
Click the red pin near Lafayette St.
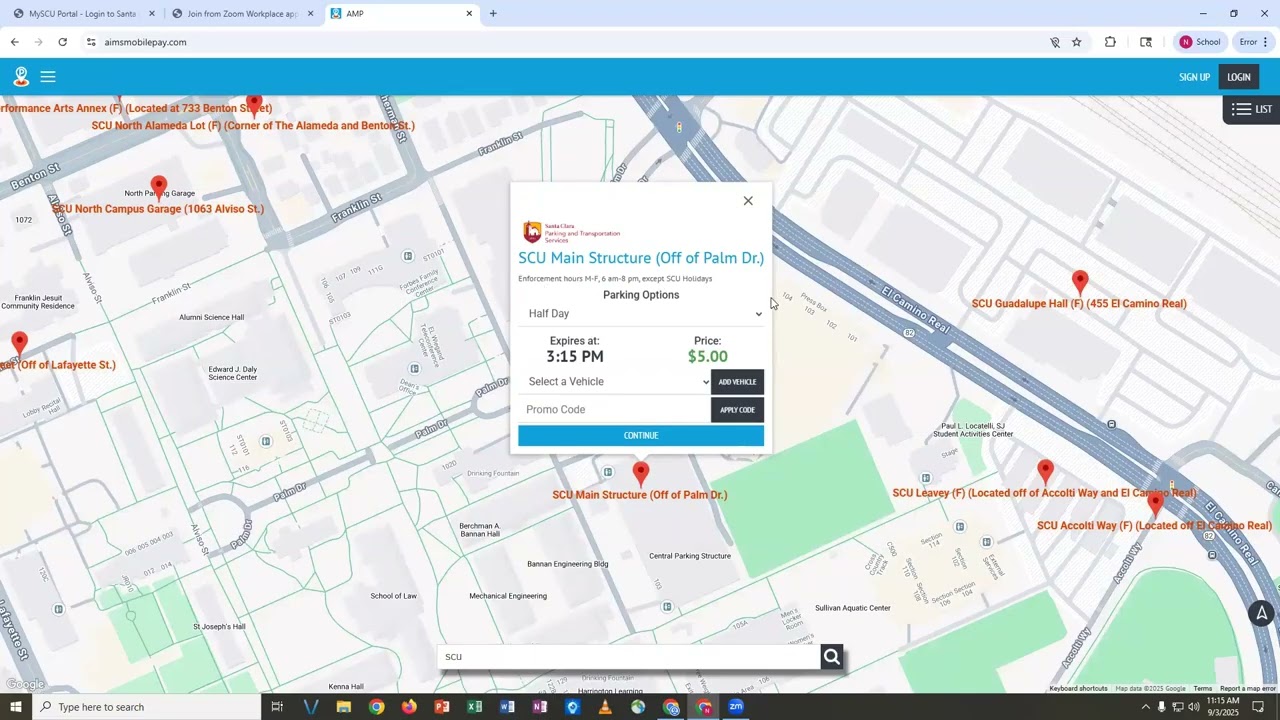click(19, 346)
